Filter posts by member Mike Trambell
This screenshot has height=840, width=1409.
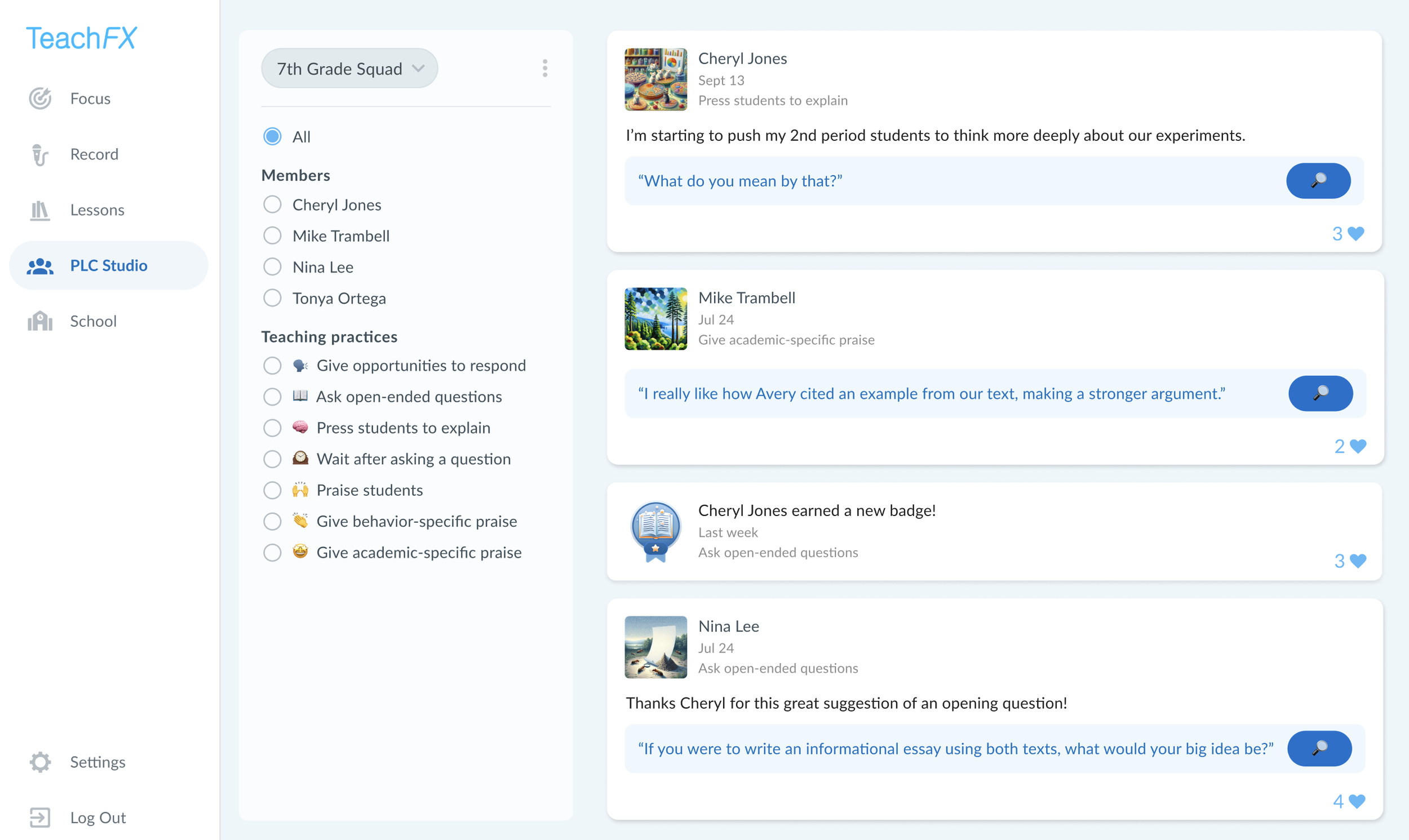(272, 235)
